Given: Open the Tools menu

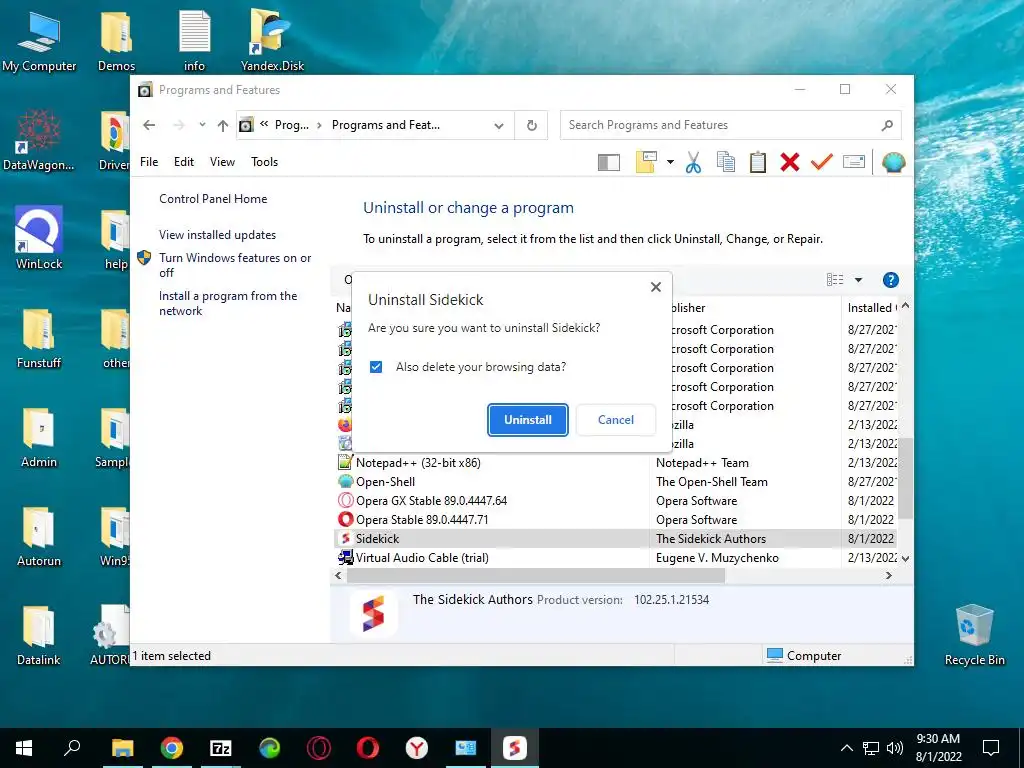Looking at the screenshot, I should 264,162.
